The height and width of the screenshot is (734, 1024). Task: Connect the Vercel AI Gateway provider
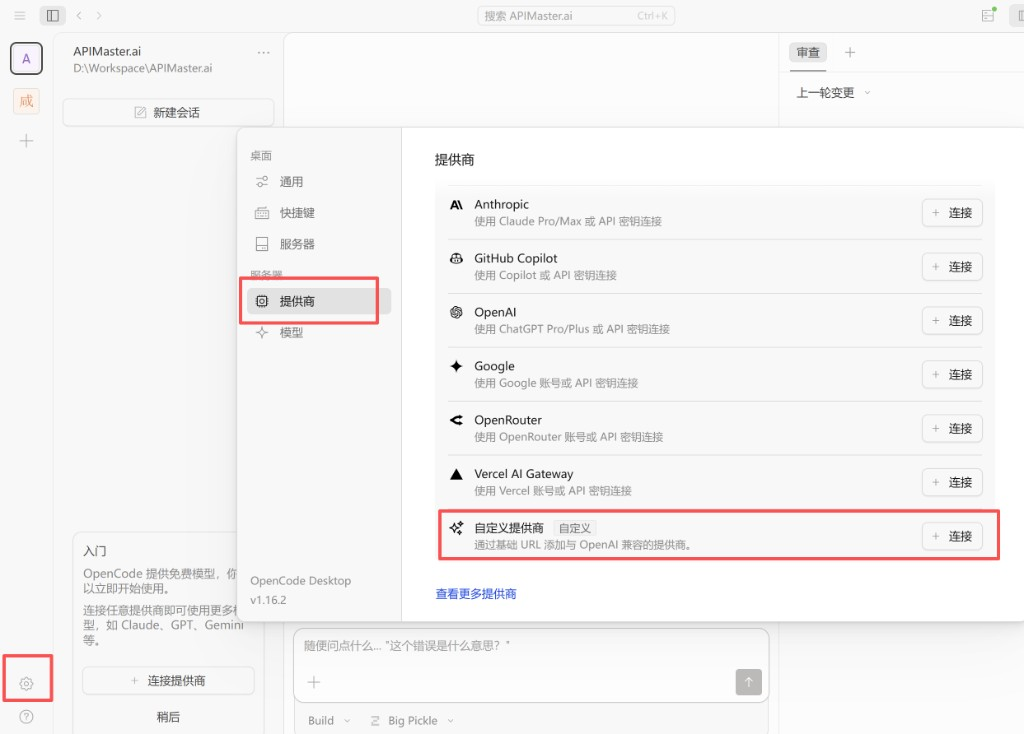pyautogui.click(x=952, y=482)
